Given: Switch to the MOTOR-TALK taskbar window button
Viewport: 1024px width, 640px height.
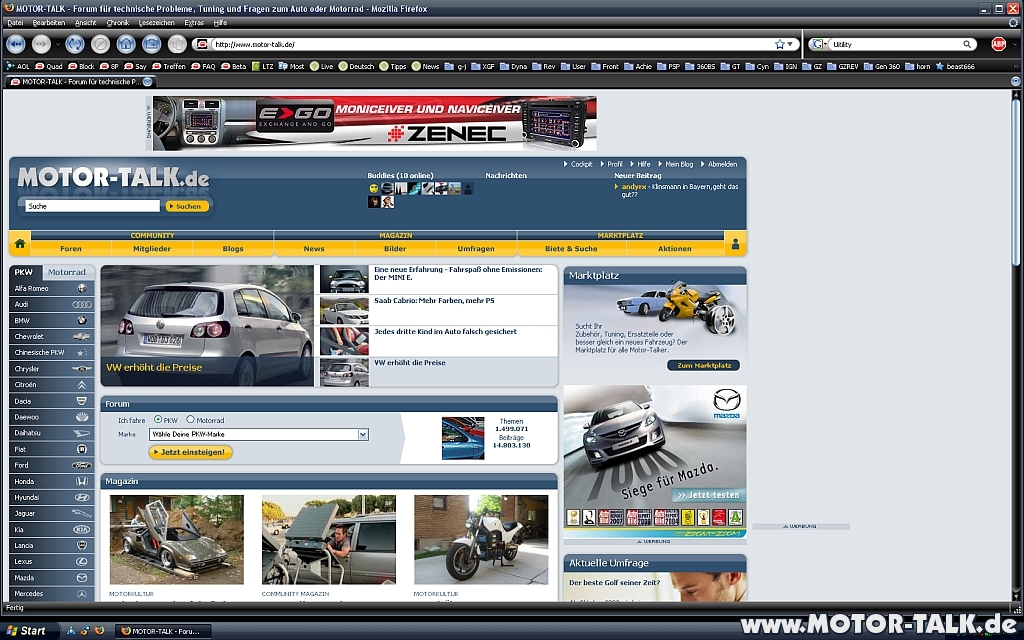Looking at the screenshot, I should click(x=165, y=631).
